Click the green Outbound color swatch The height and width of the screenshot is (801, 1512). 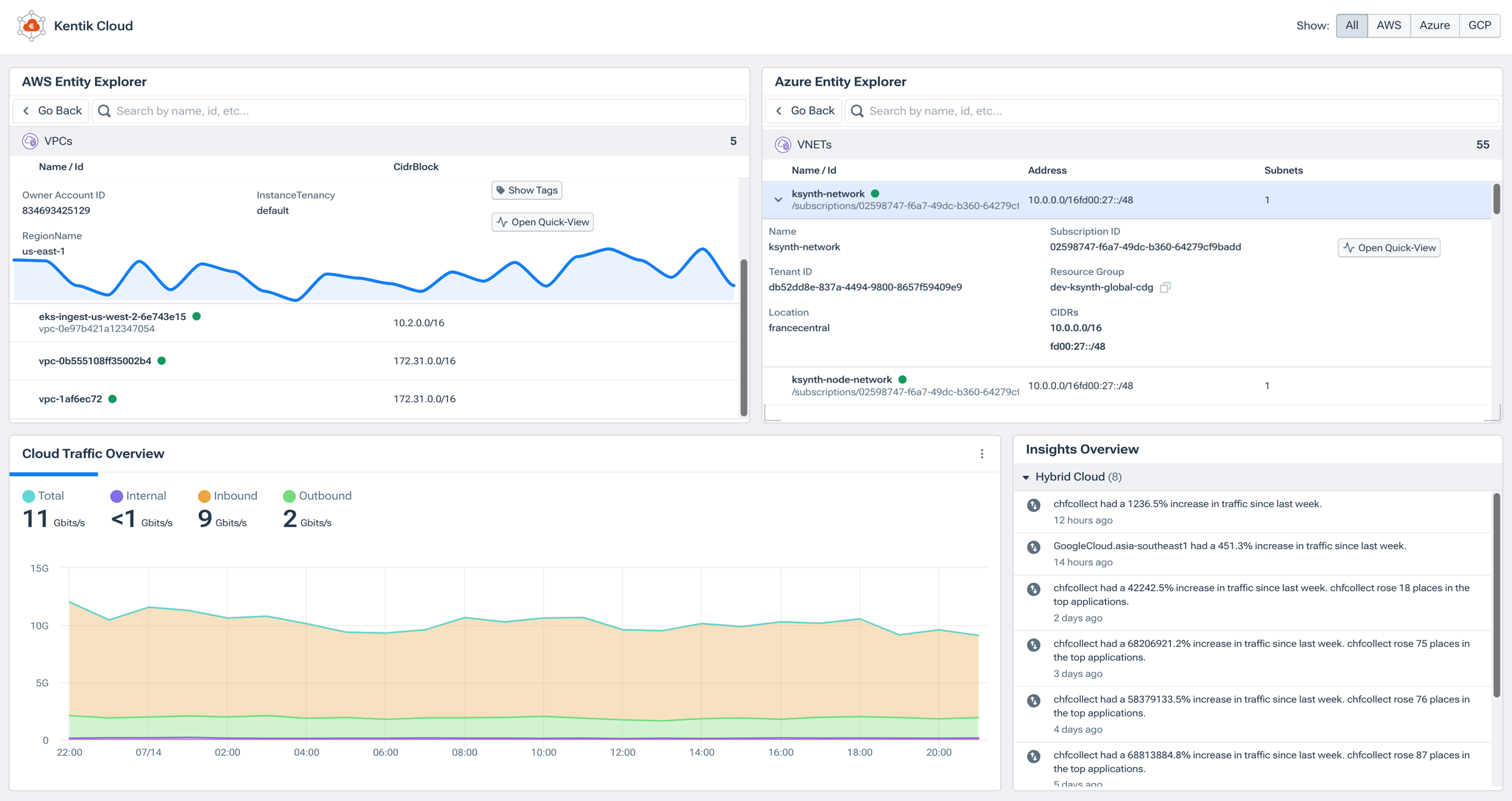(290, 495)
